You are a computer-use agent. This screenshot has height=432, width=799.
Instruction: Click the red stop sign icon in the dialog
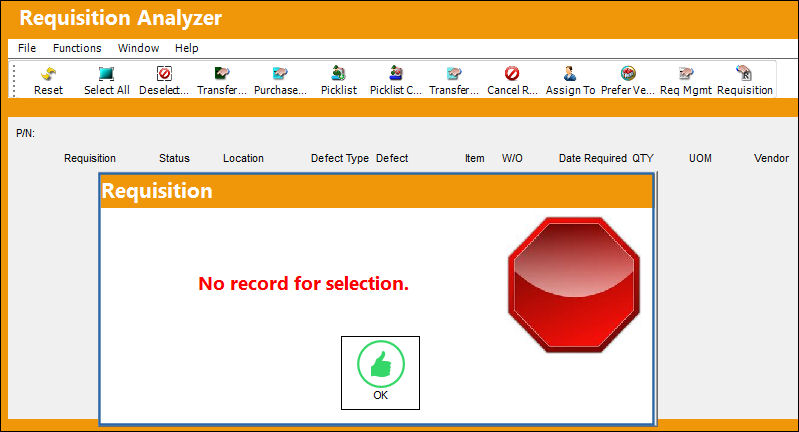click(574, 285)
